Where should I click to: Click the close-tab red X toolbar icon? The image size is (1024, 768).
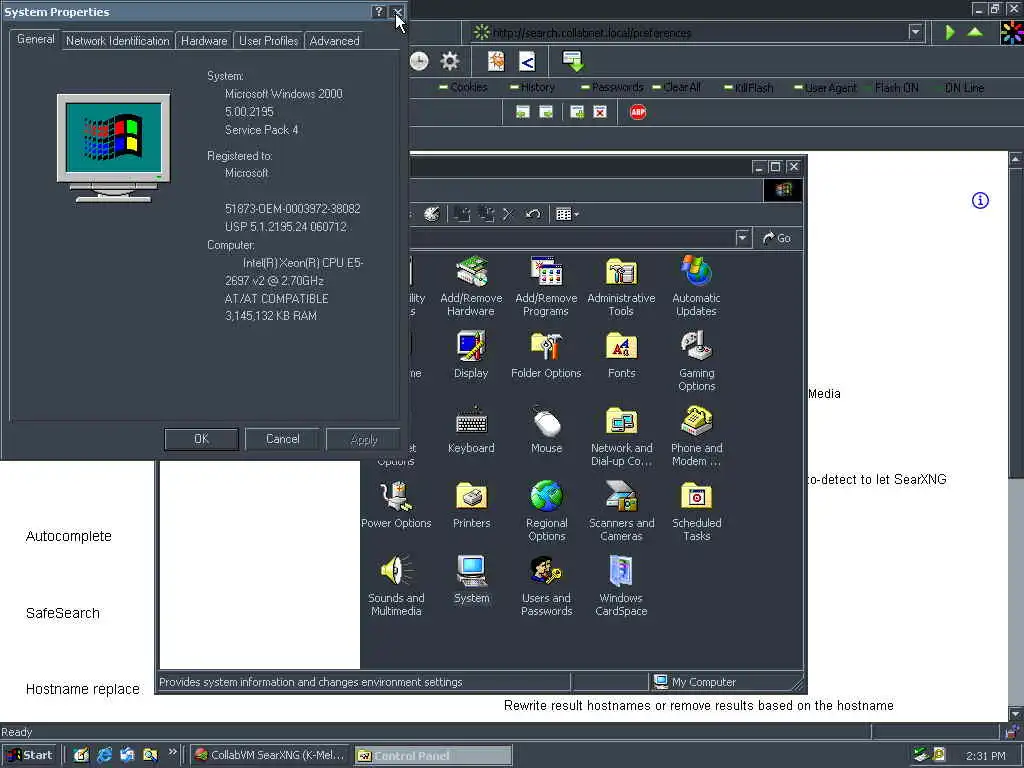[x=600, y=112]
